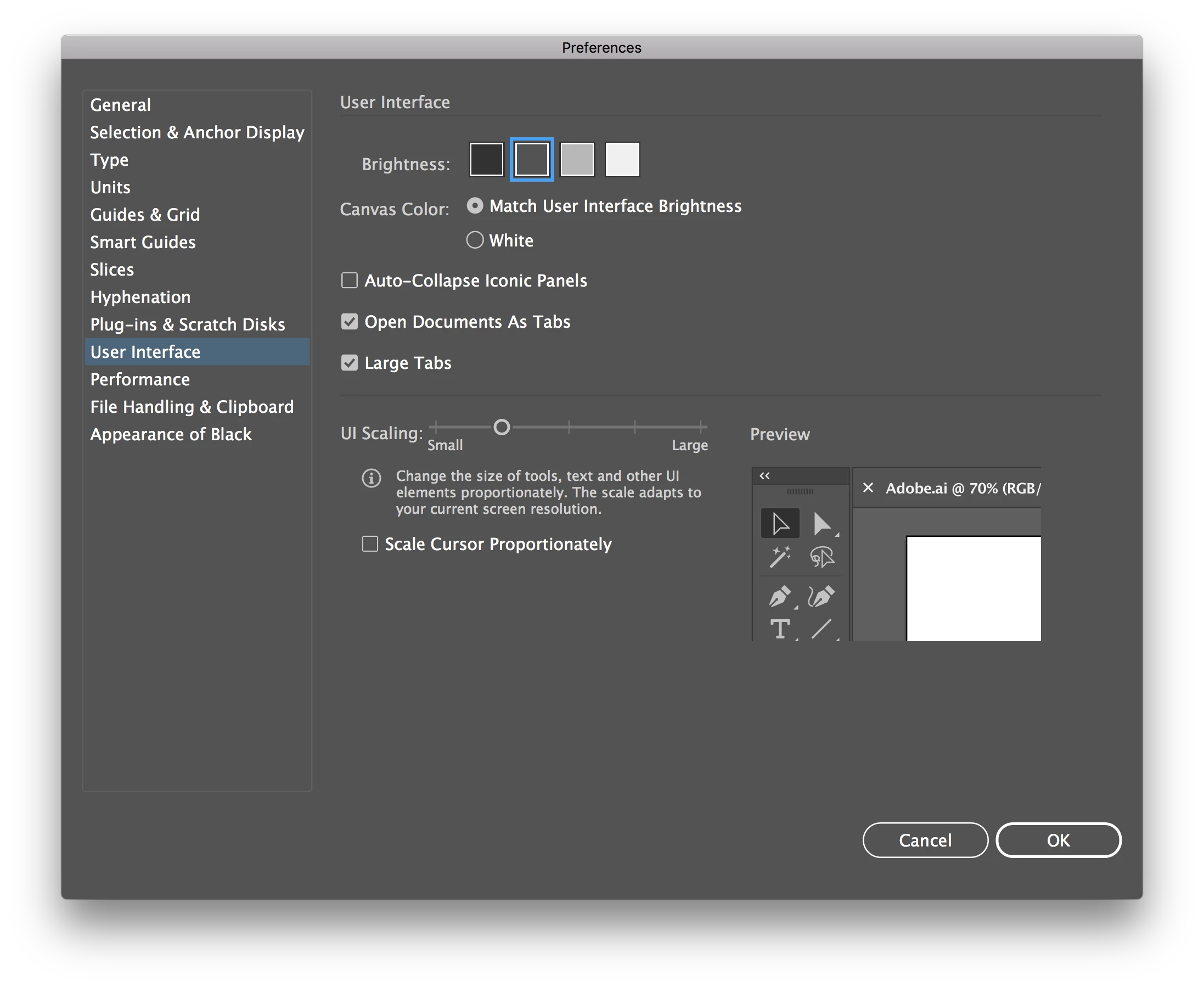1204x987 pixels.
Task: Choose the lightest brightness swatch
Action: (x=622, y=160)
